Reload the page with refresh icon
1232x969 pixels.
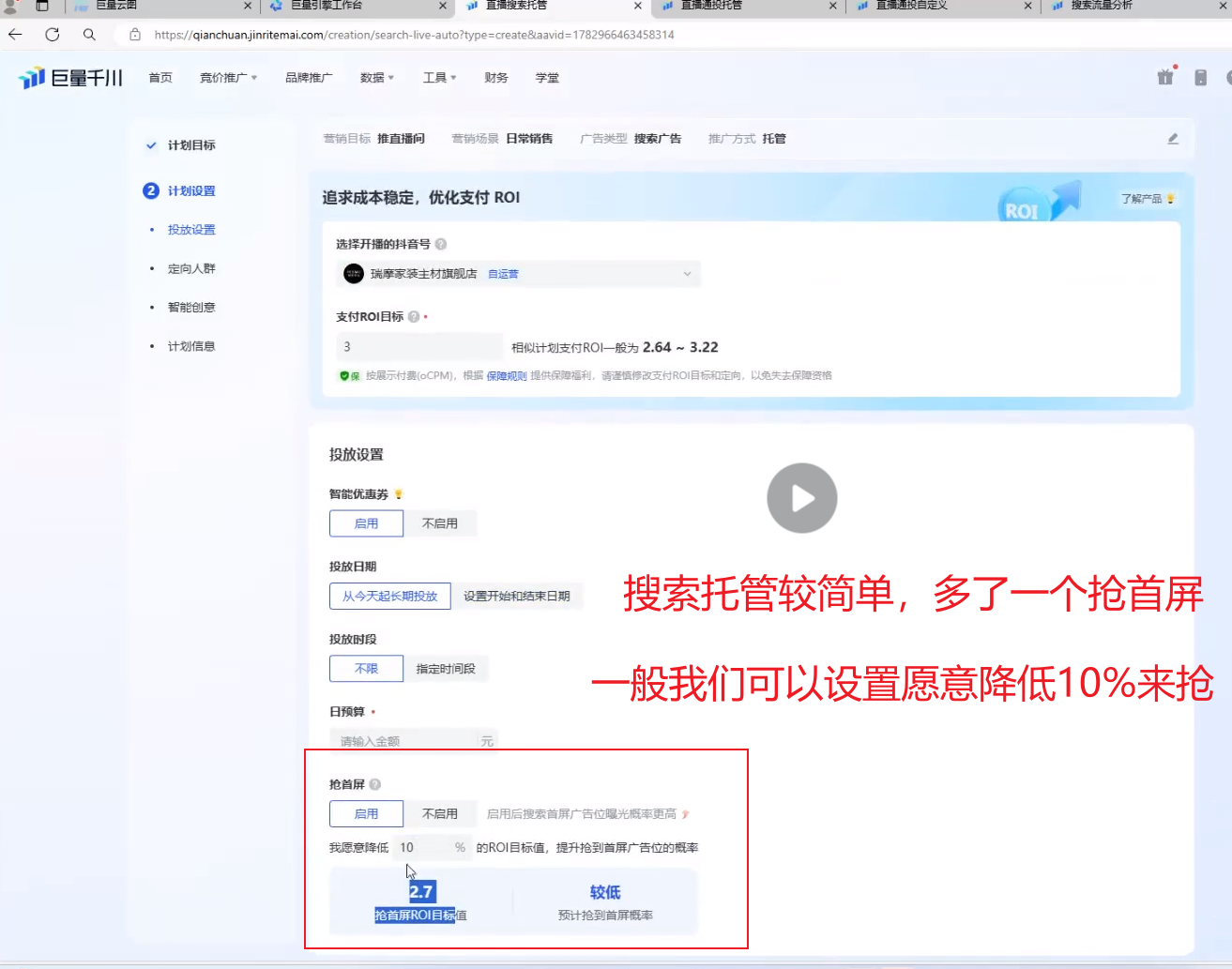click(x=53, y=35)
